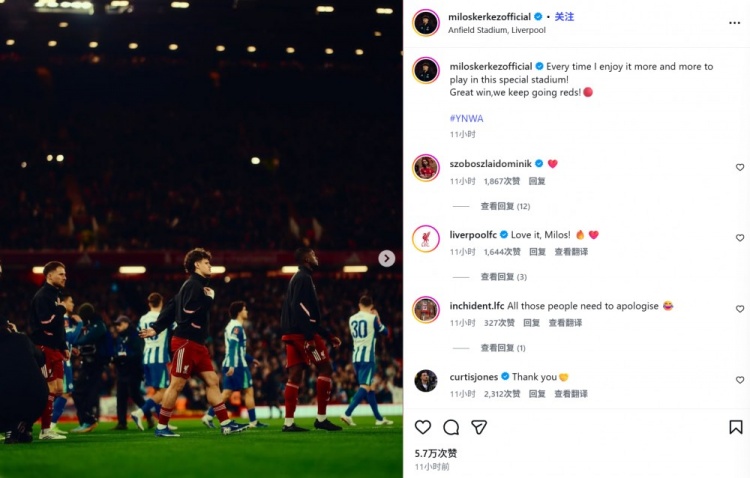
Task: Translate the inchident.lfc comment
Action: pyautogui.click(x=565, y=323)
